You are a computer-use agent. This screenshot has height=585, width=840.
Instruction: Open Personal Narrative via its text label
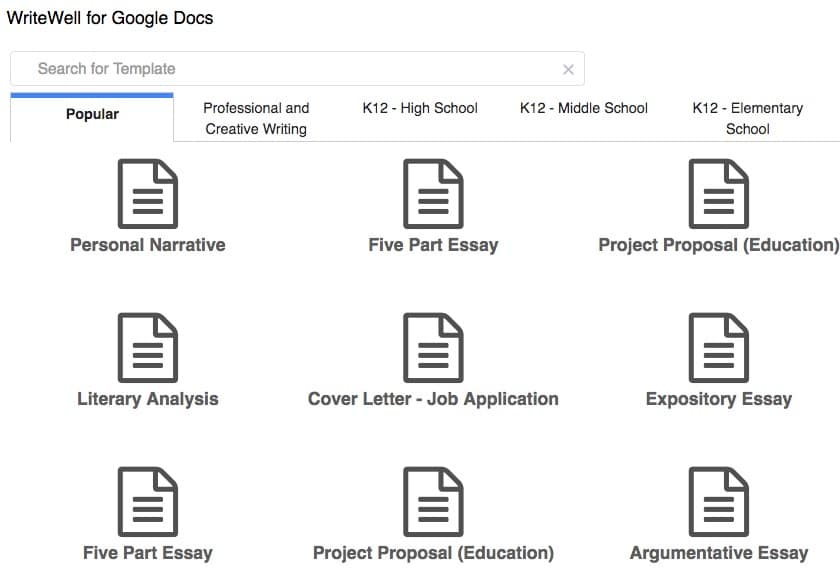(x=147, y=244)
